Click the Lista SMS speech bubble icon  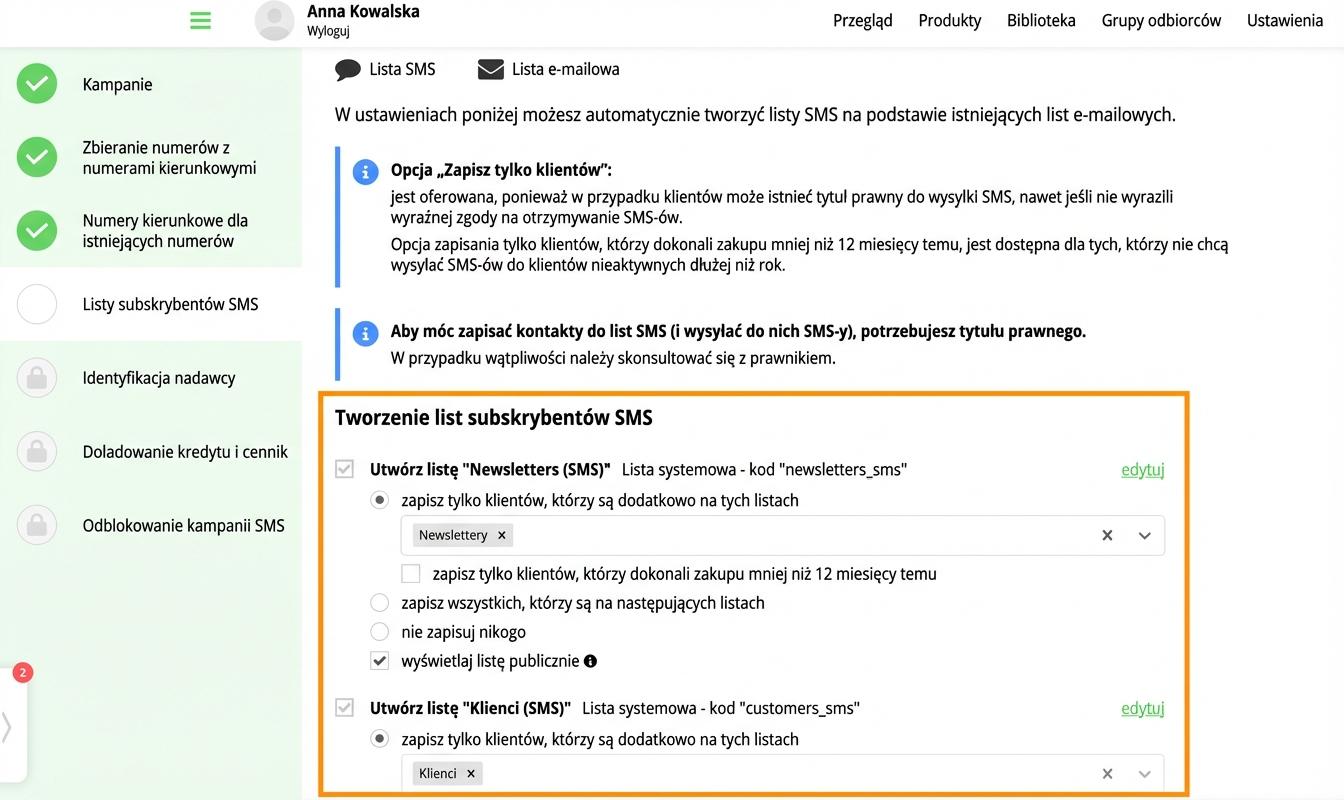tap(348, 70)
